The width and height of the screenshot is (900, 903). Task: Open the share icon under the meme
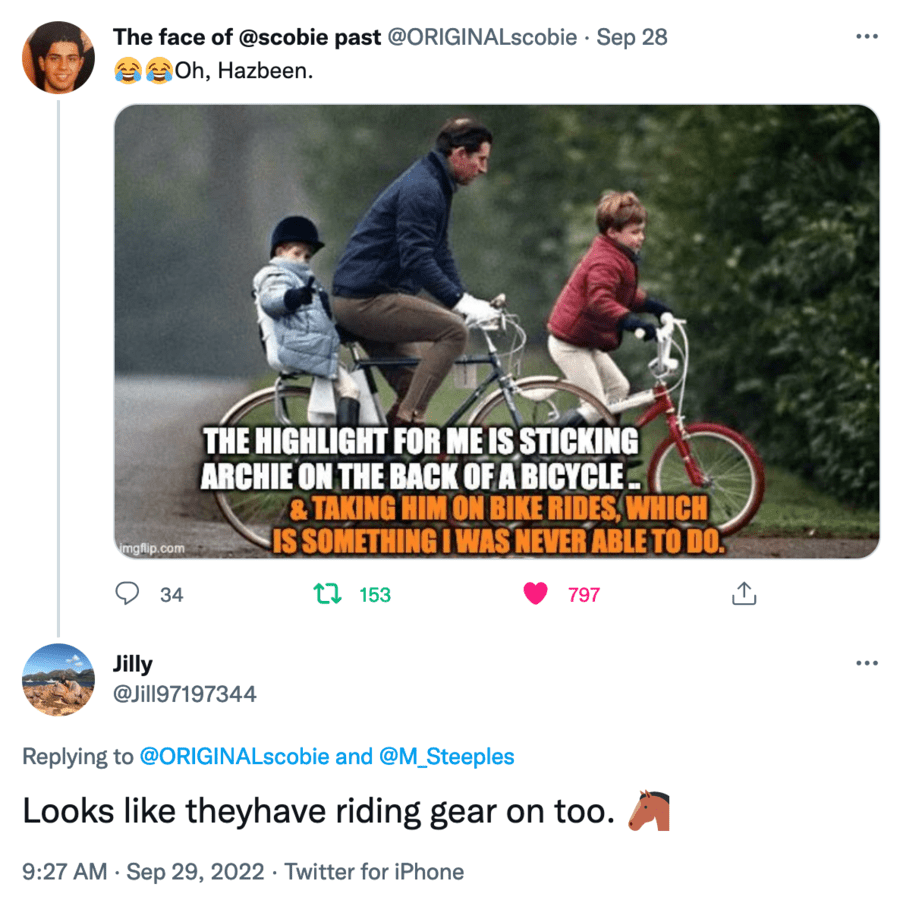pos(744,595)
